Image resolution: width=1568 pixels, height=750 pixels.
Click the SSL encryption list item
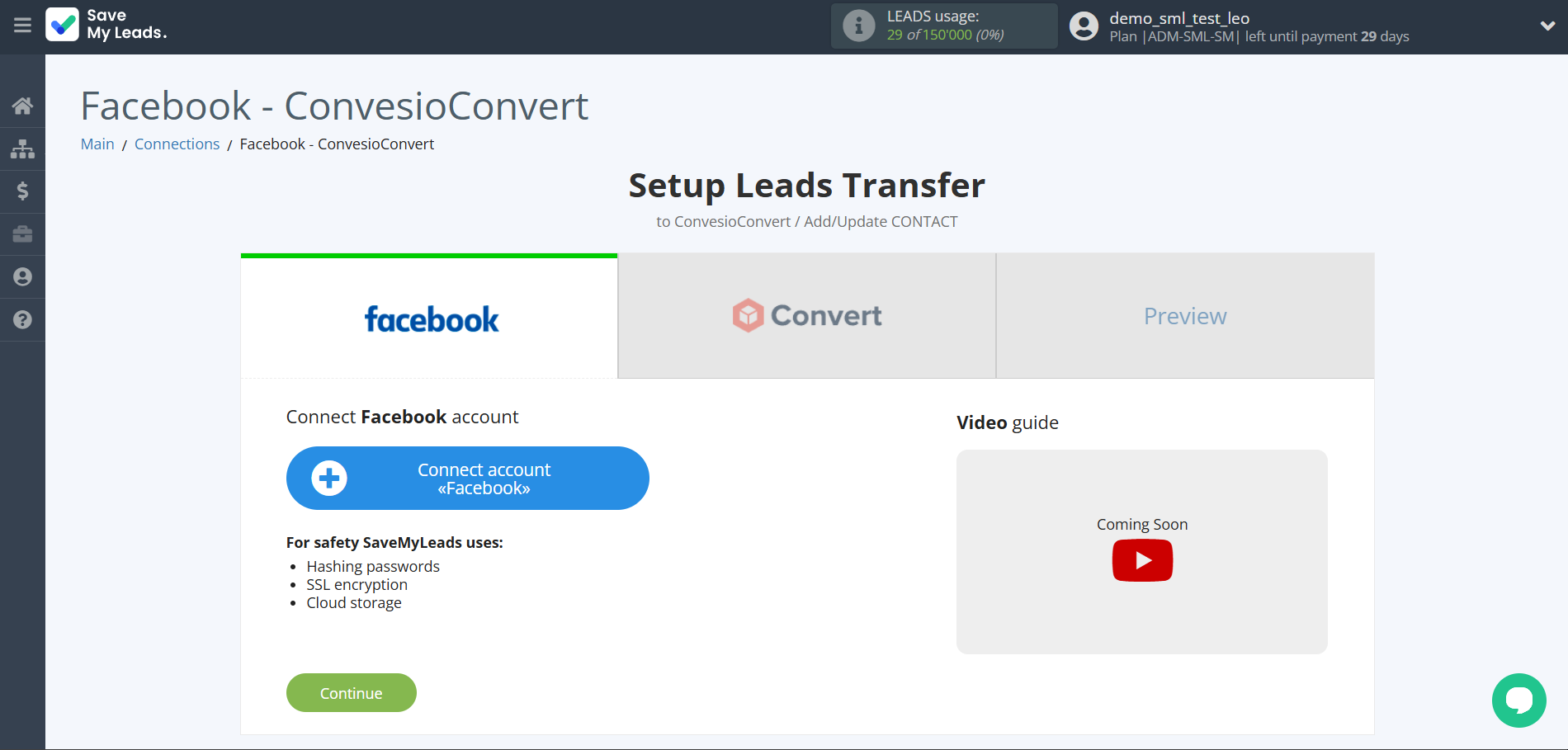click(x=357, y=585)
